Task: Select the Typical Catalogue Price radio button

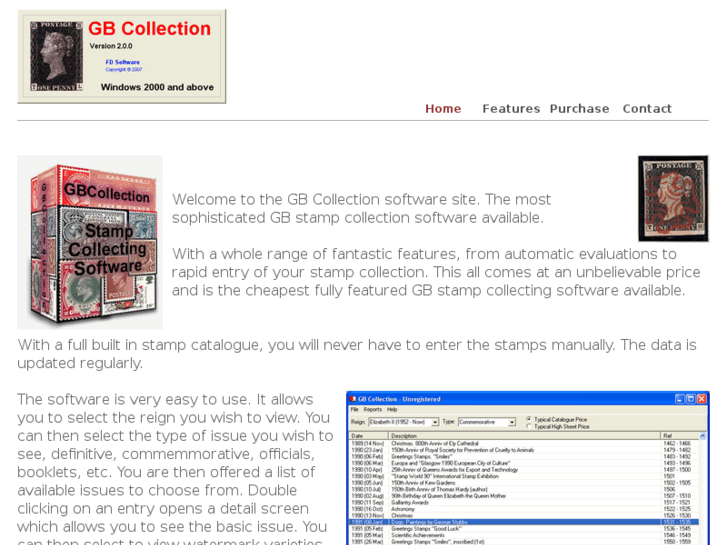Action: [529, 419]
